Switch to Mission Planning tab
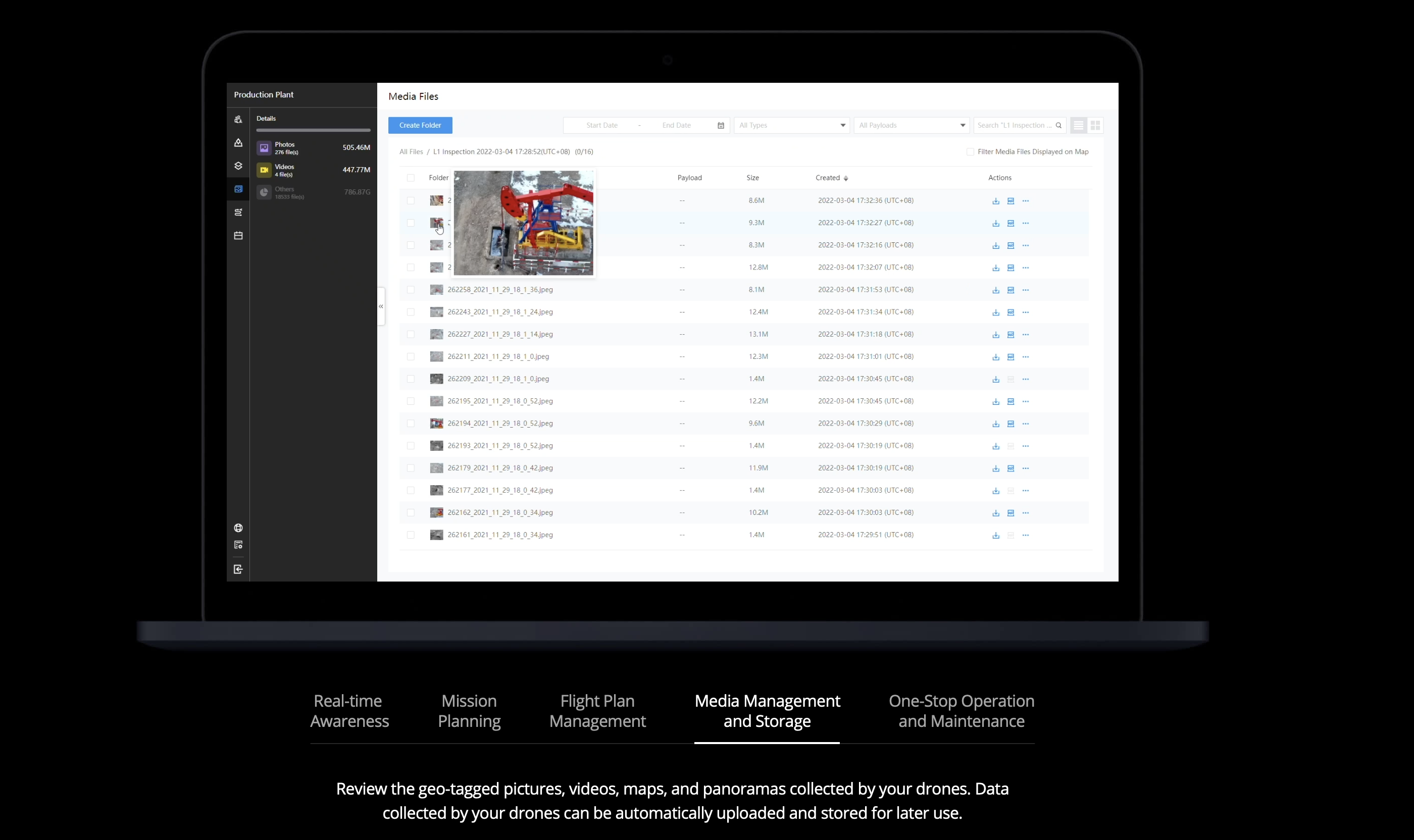 469,711
